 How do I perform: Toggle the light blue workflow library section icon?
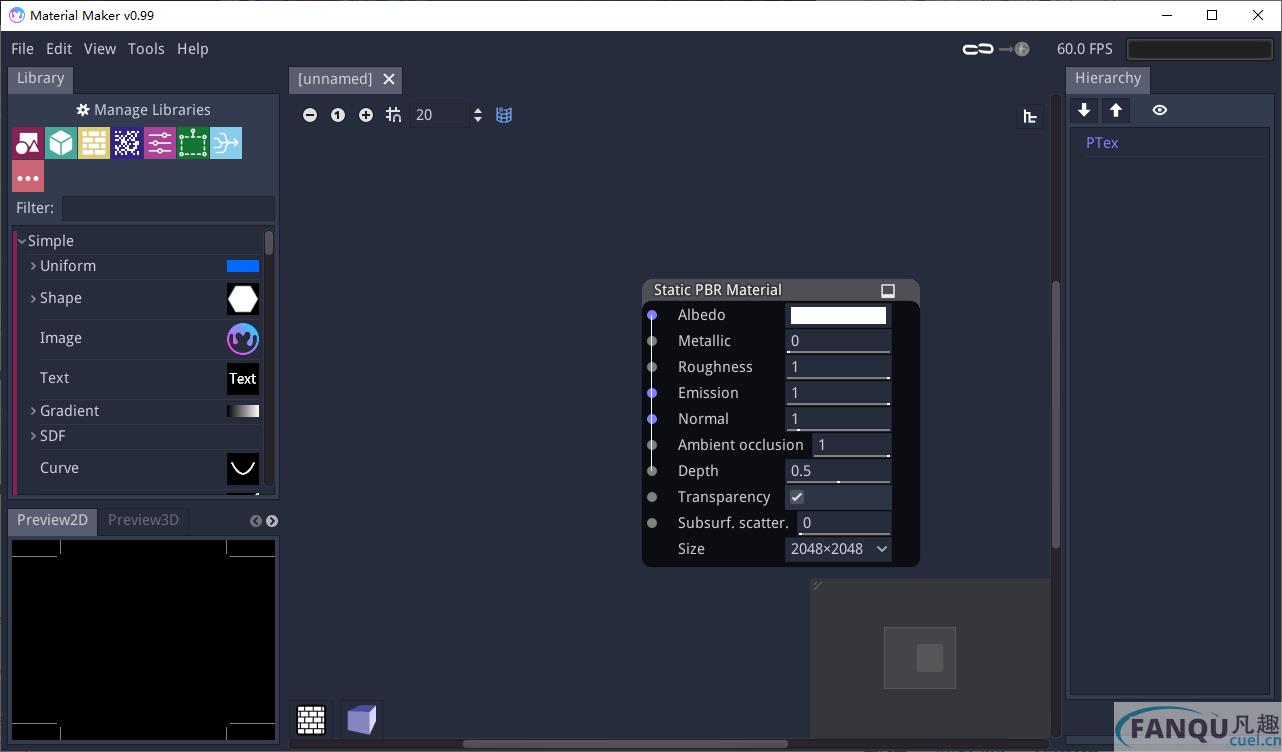coord(226,143)
